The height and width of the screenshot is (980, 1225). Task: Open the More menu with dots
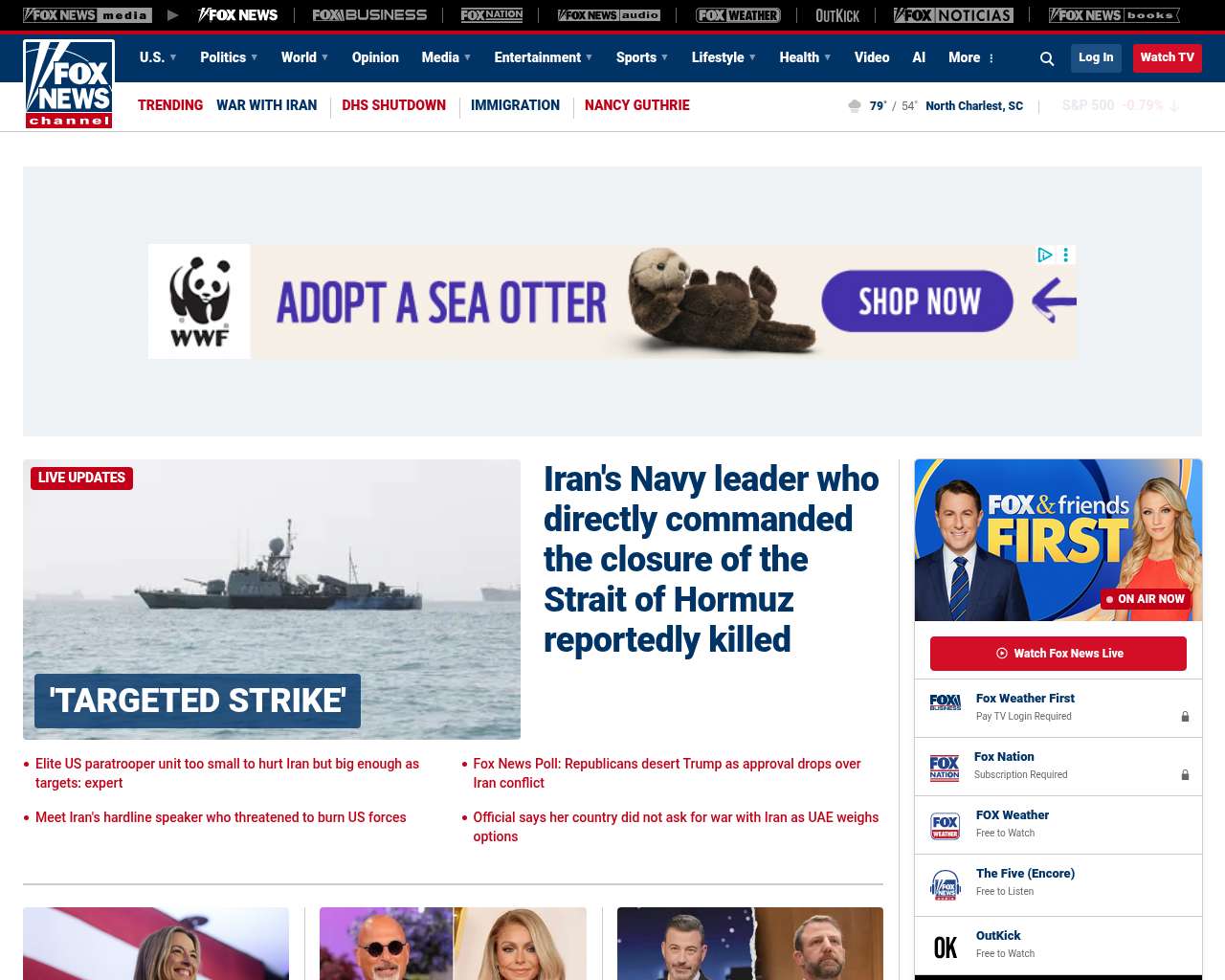tap(972, 57)
